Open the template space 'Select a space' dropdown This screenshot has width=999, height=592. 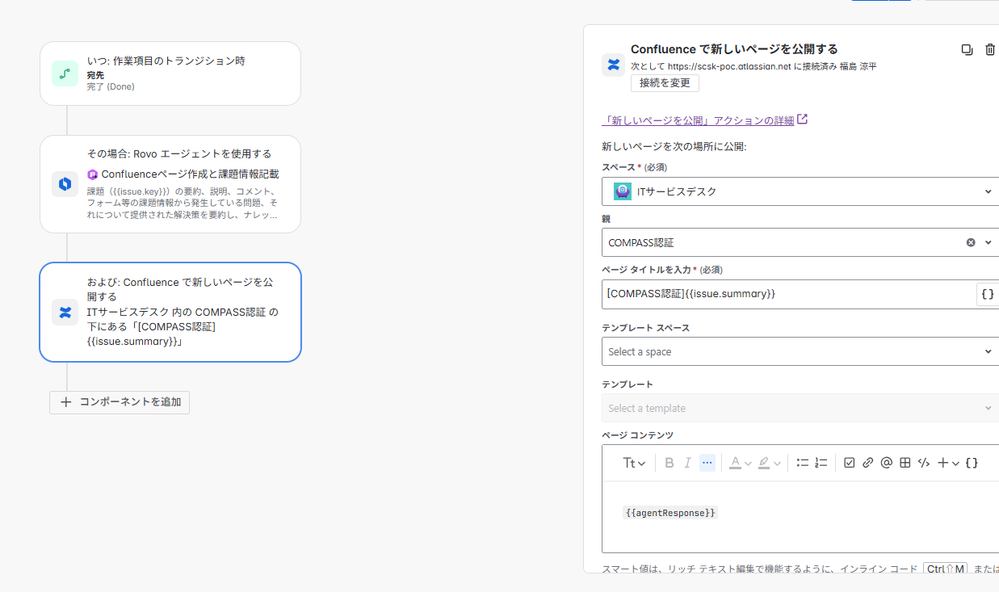800,352
